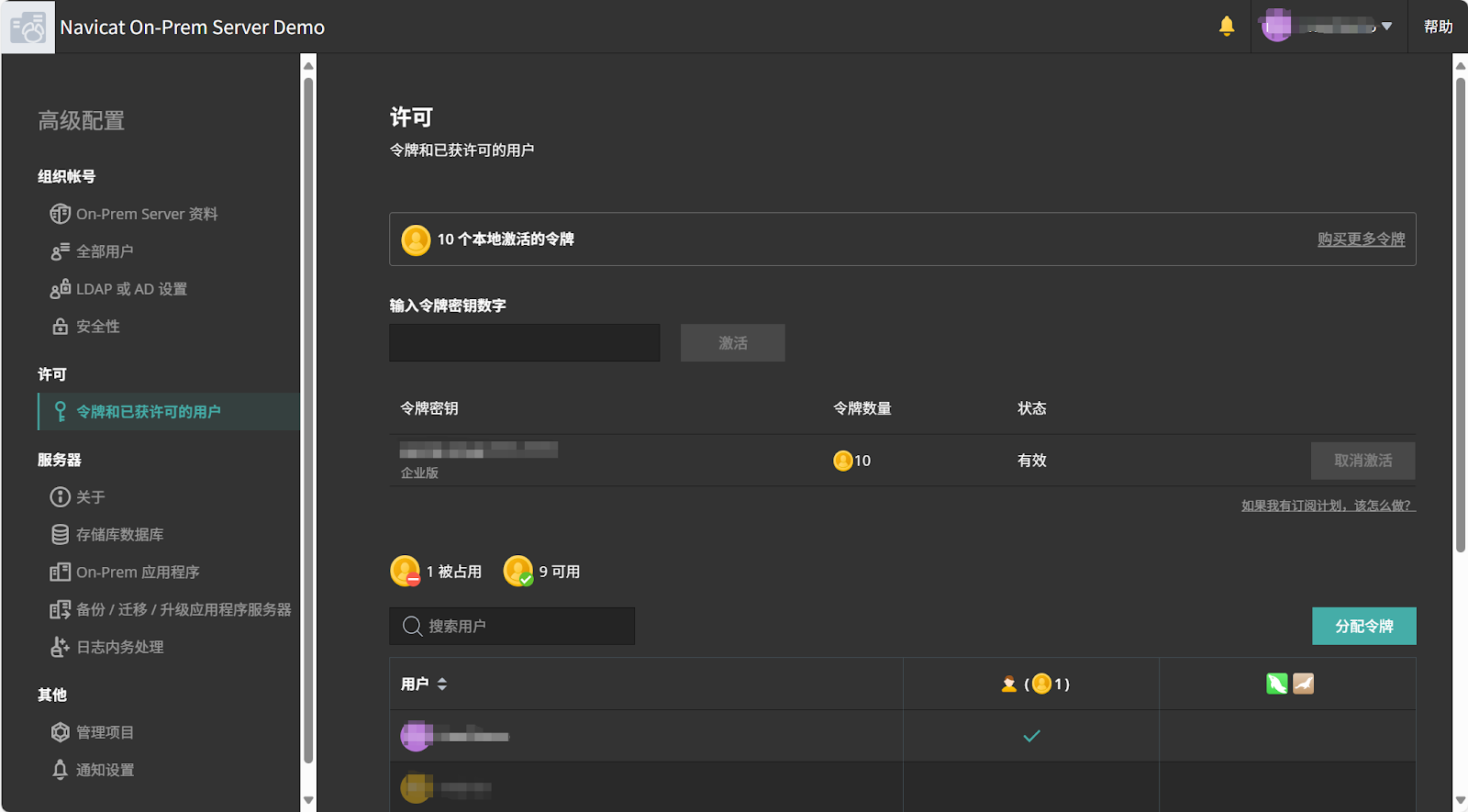The image size is (1468, 812).
Task: Click the 关于 info icon
Action: [x=60, y=497]
